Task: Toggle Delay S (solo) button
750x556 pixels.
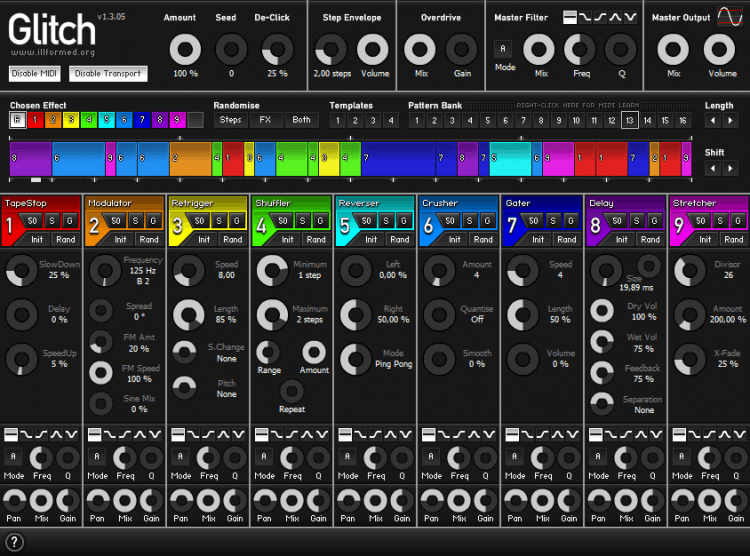Action: [637, 221]
